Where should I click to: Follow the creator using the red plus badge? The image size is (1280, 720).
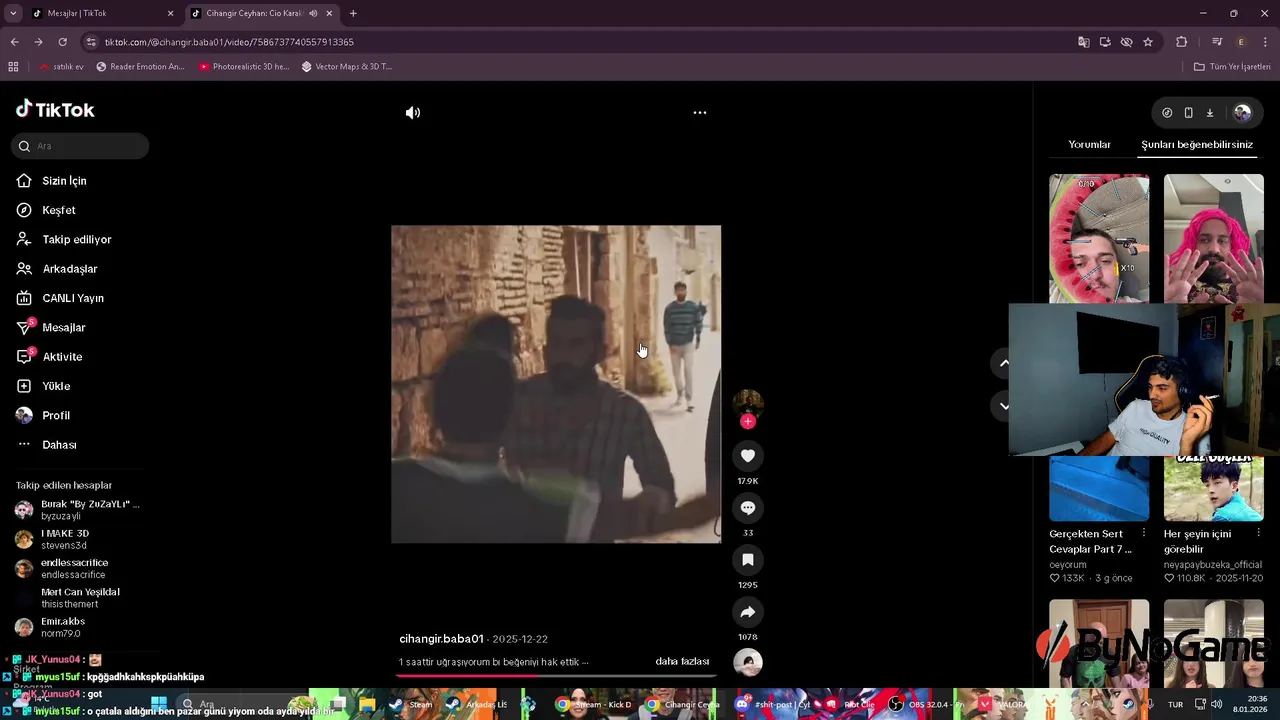(748, 421)
